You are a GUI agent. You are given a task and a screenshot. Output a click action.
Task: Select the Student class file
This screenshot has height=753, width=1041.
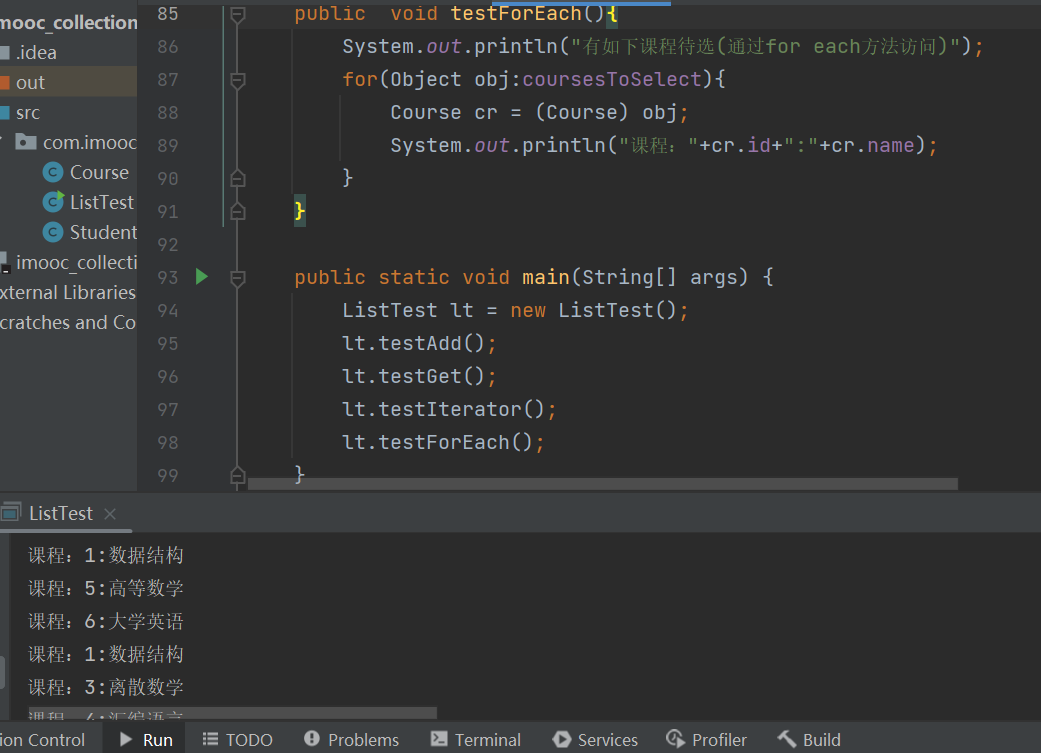pyautogui.click(x=102, y=232)
